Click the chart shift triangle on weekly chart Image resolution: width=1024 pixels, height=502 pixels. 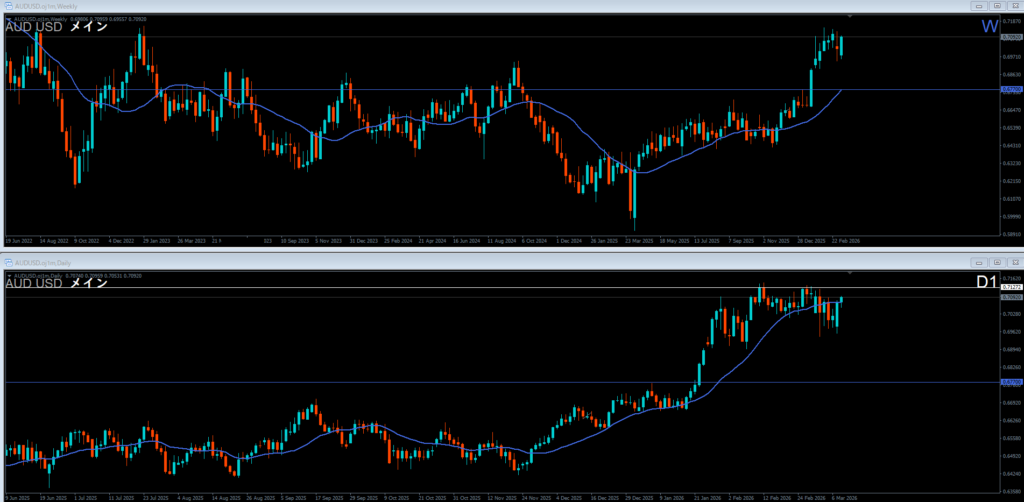click(850, 16)
